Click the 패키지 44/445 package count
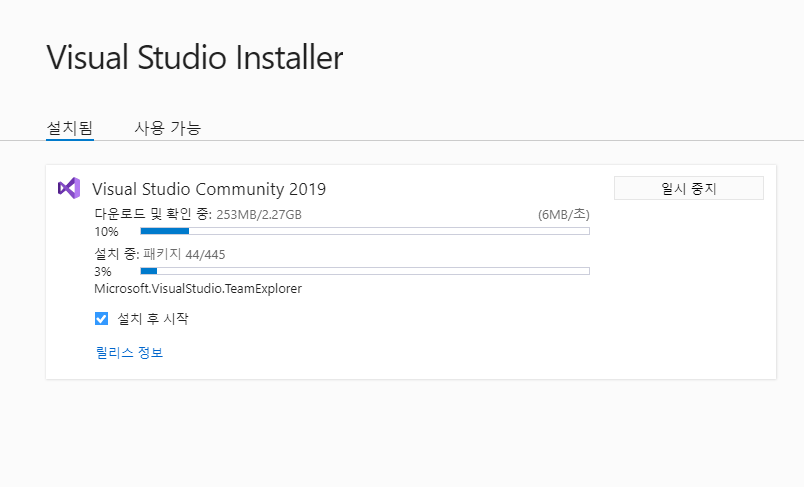This screenshot has height=487, width=804. (185, 254)
